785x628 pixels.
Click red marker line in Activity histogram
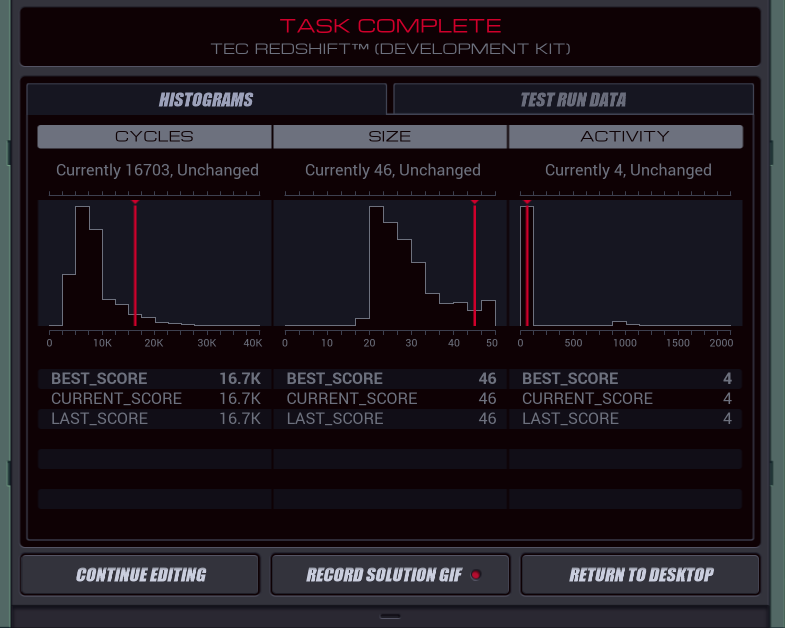527,263
